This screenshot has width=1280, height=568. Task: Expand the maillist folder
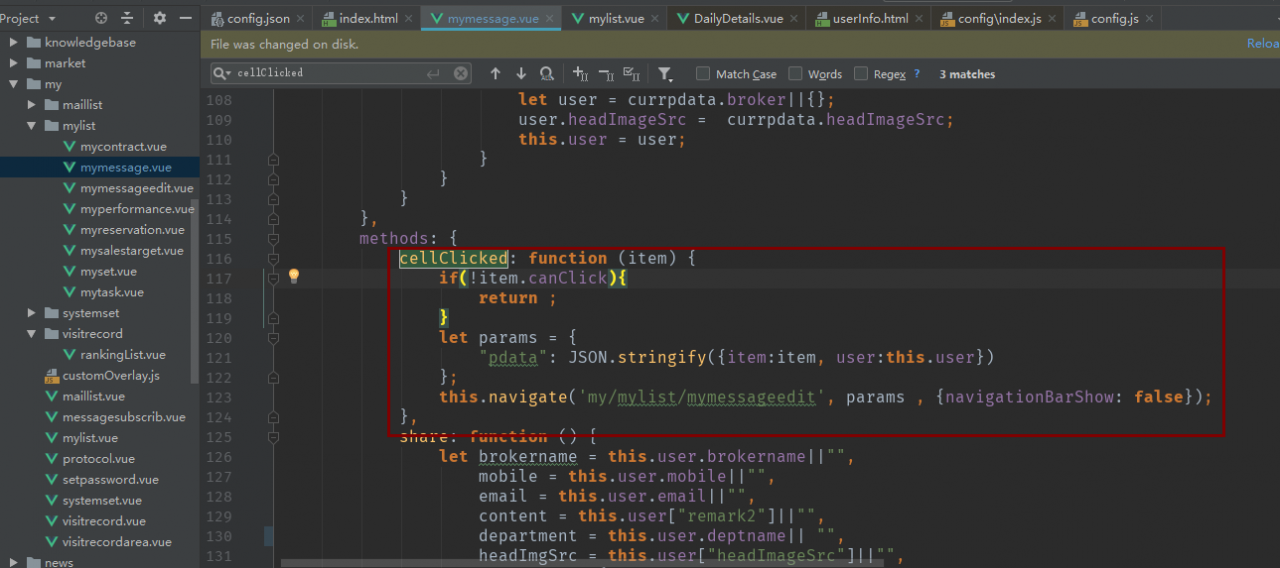pos(31,105)
